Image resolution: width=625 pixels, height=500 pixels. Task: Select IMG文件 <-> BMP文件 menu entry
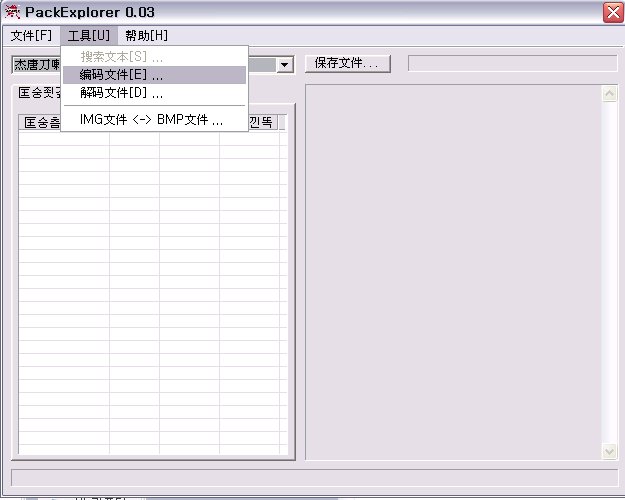pos(154,119)
